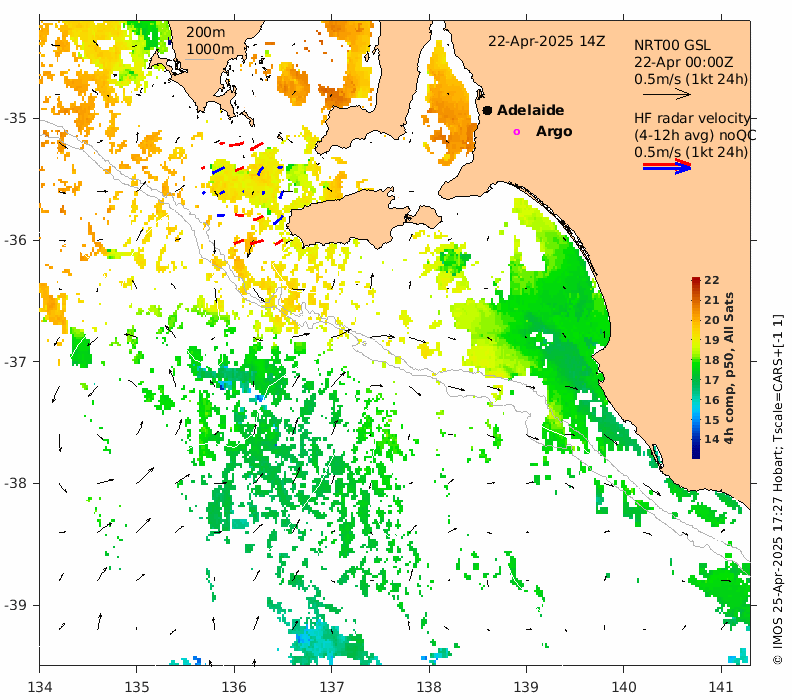Click the 1000m contour legend line
This screenshot has width=792, height=700.
click(199, 60)
